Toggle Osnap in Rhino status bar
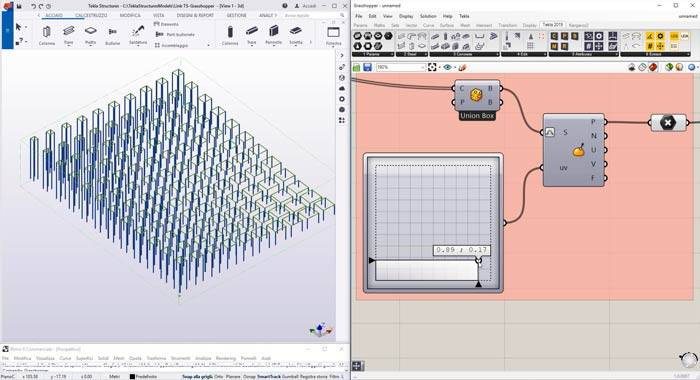Screen dimensions: 700x380 [x=249, y=376]
